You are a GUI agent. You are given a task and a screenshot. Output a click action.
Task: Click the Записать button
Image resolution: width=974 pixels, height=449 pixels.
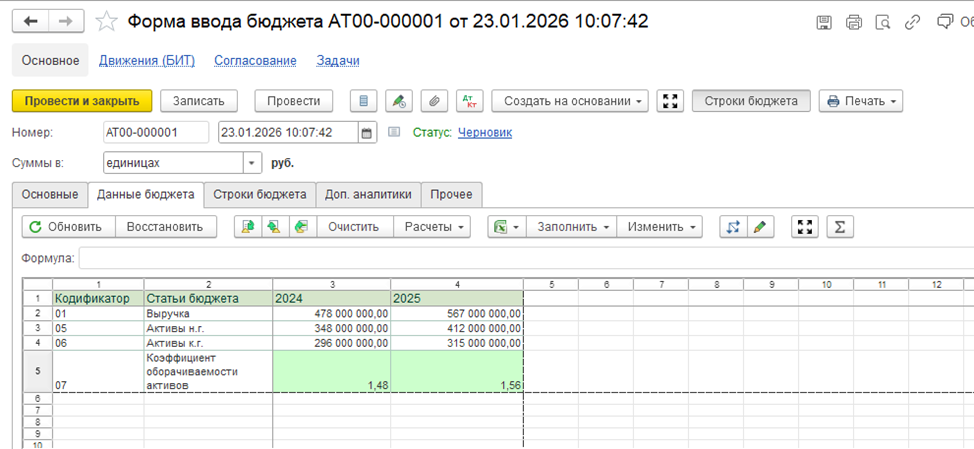197,101
